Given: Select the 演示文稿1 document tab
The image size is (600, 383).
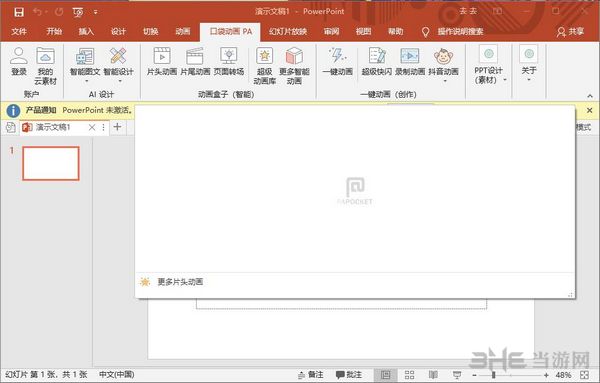Looking at the screenshot, I should pos(53,127).
